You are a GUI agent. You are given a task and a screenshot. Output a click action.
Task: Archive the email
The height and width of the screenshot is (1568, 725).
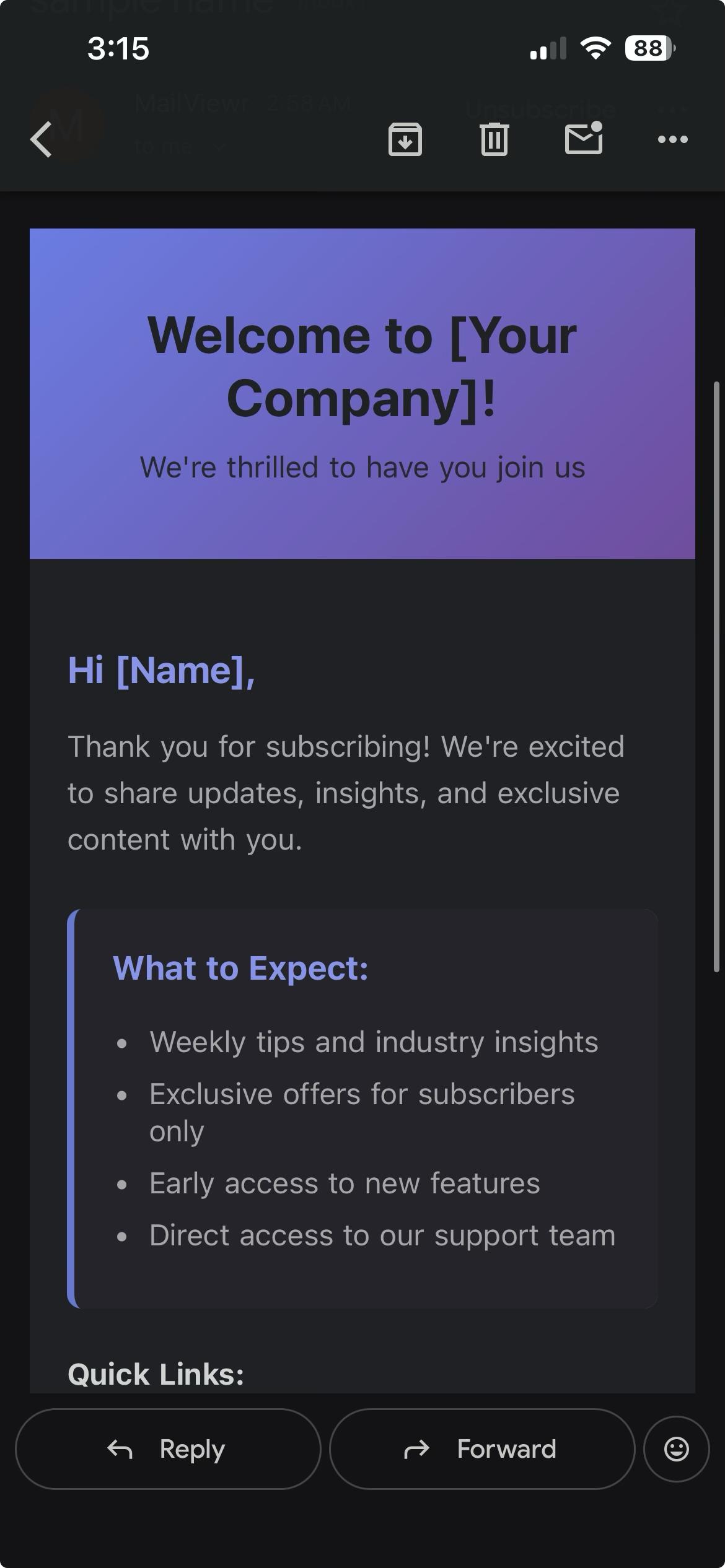405,139
